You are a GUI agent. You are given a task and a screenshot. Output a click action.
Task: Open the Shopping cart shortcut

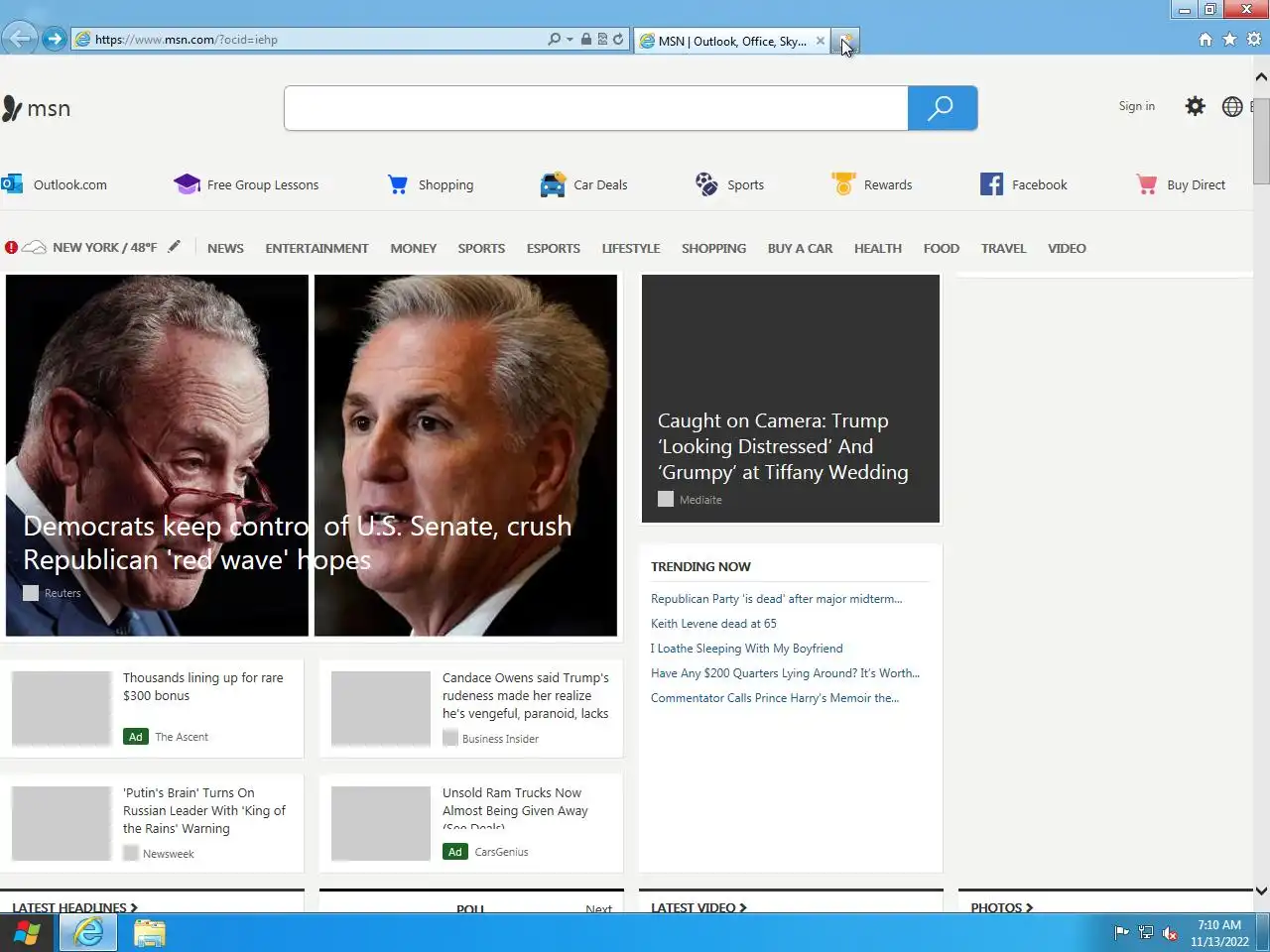click(430, 184)
